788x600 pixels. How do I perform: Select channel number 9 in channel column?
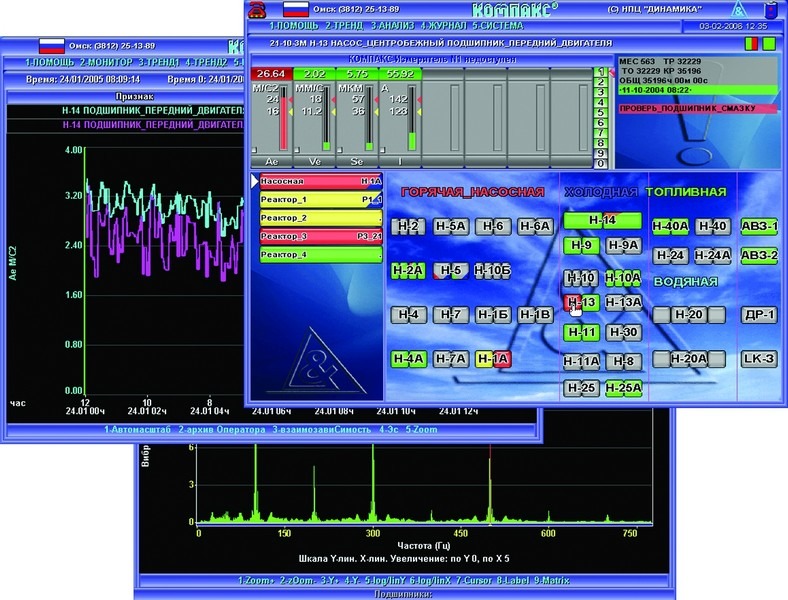coord(601,154)
